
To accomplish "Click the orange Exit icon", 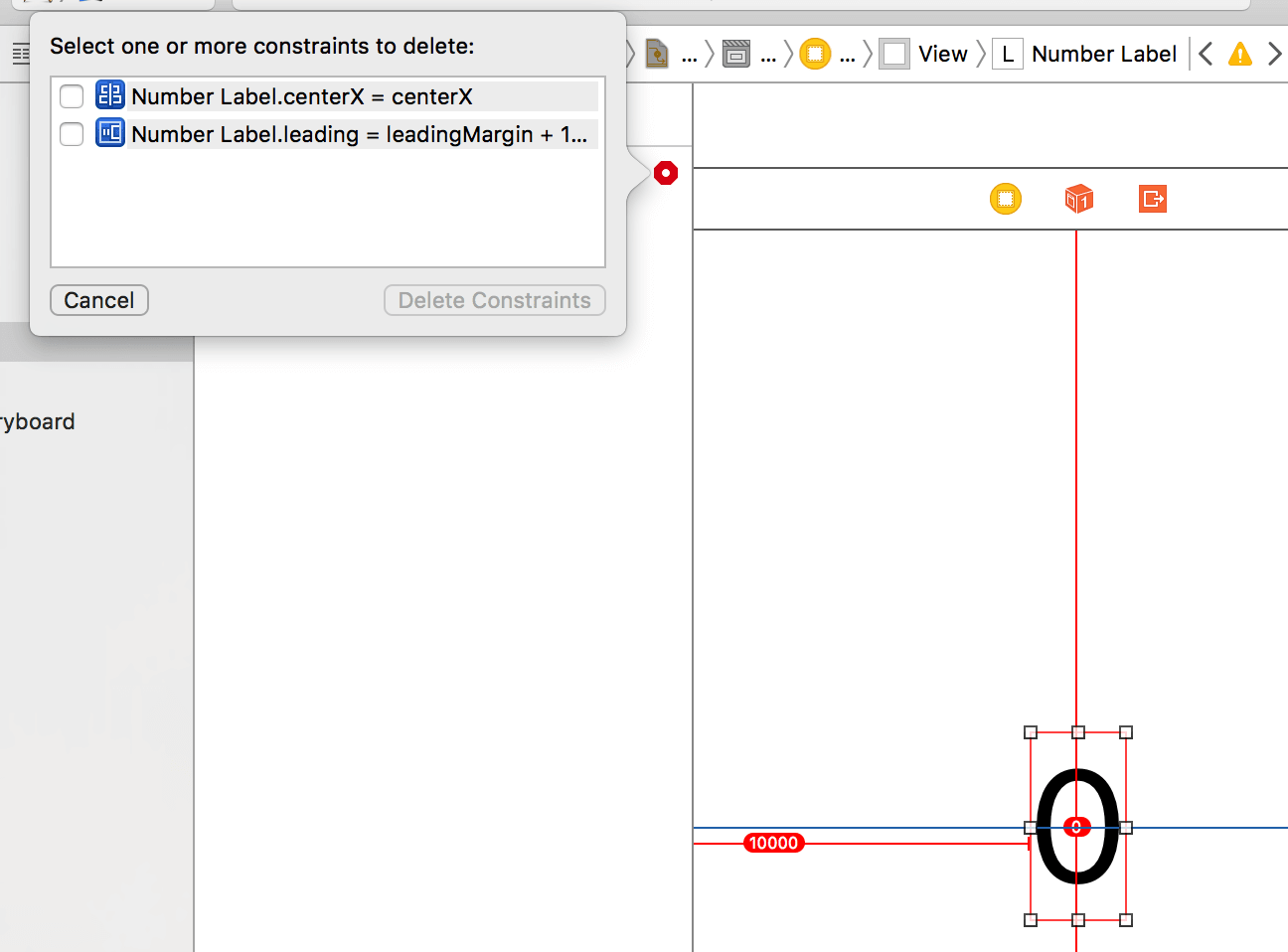I will 1153,199.
